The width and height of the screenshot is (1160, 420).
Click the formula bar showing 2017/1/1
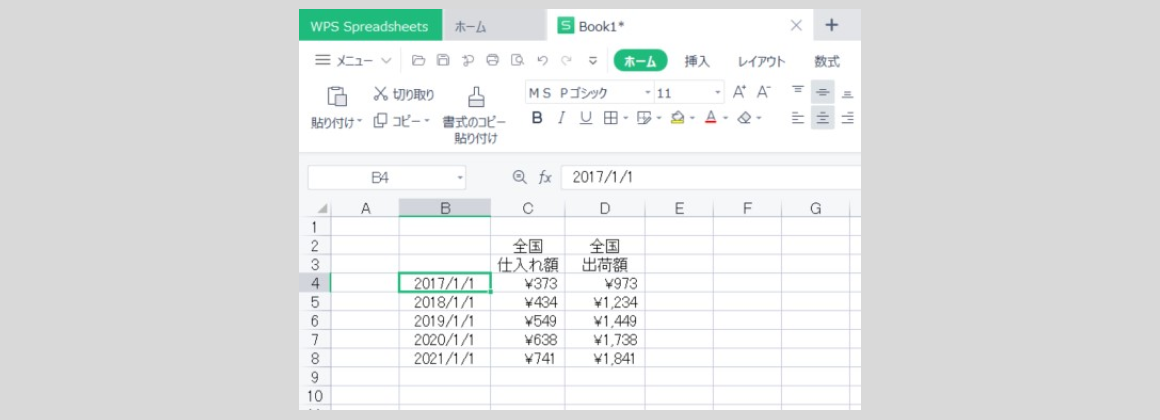(710, 177)
